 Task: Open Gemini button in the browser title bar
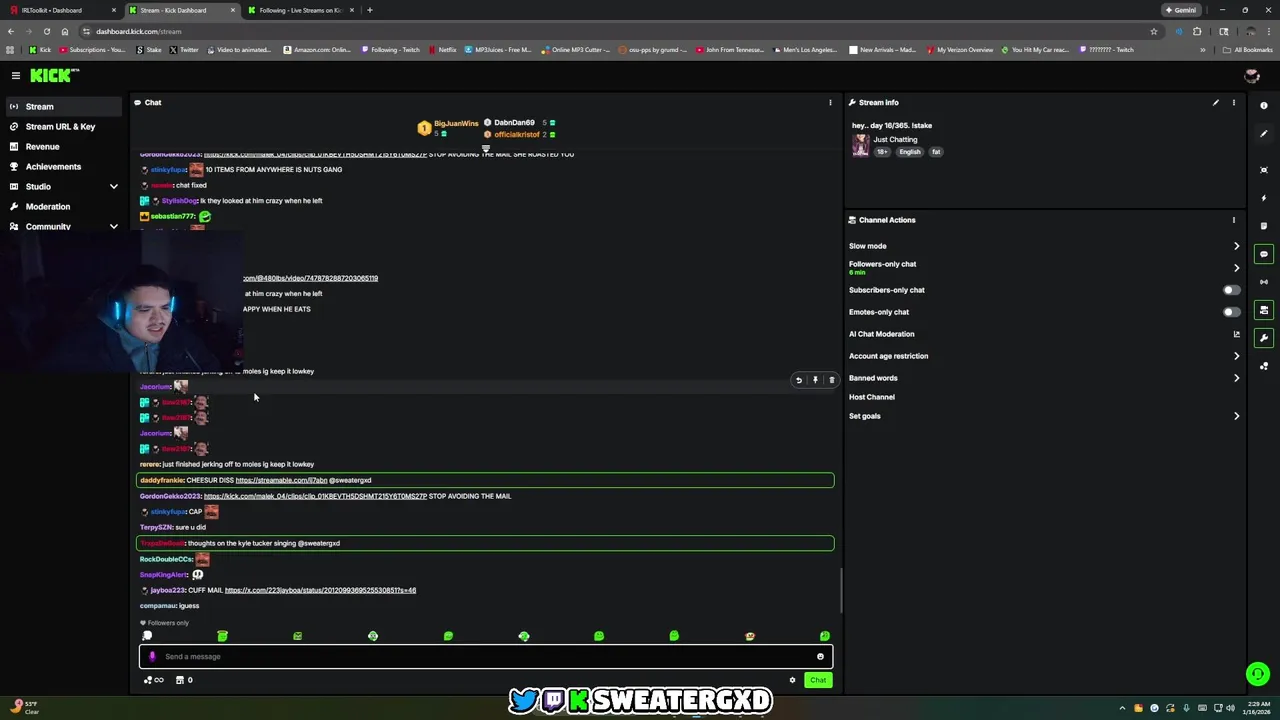[x=1181, y=10]
